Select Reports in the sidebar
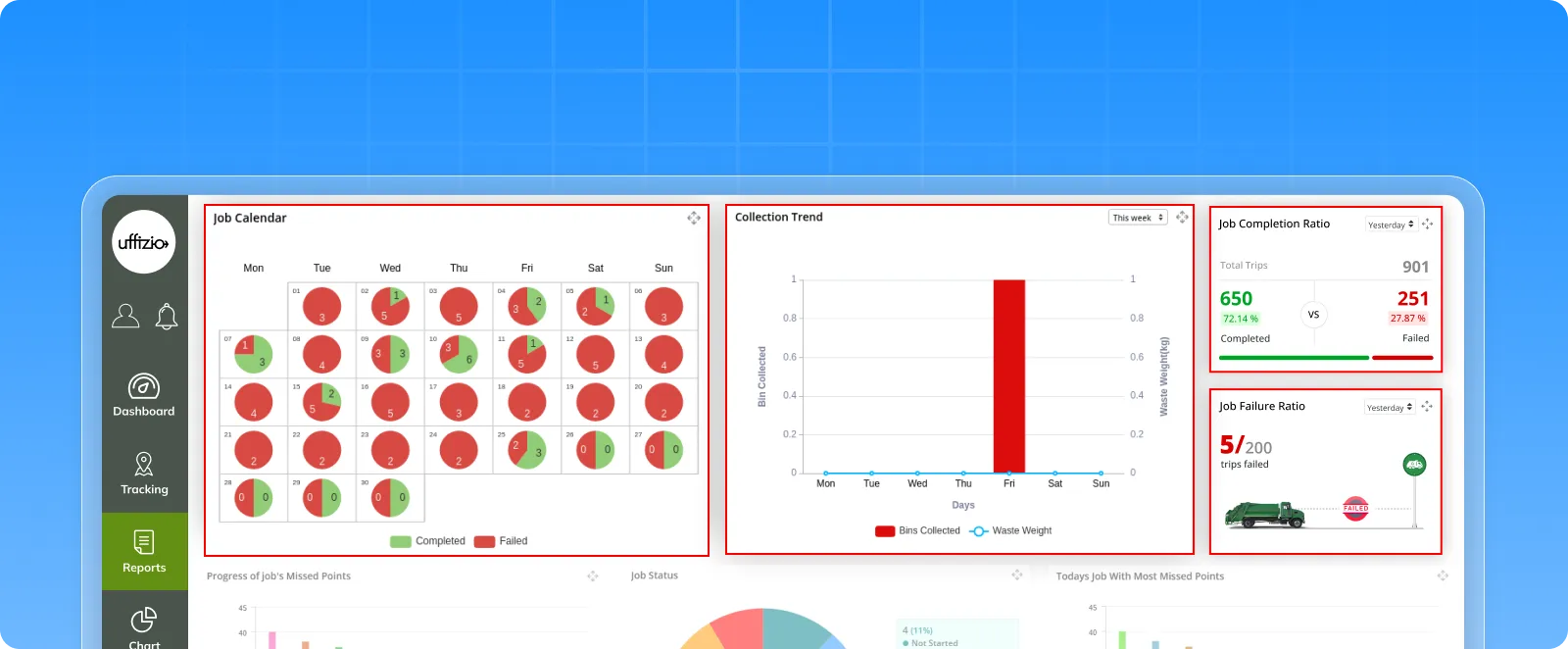Image resolution: width=1568 pixels, height=649 pixels. [144, 551]
